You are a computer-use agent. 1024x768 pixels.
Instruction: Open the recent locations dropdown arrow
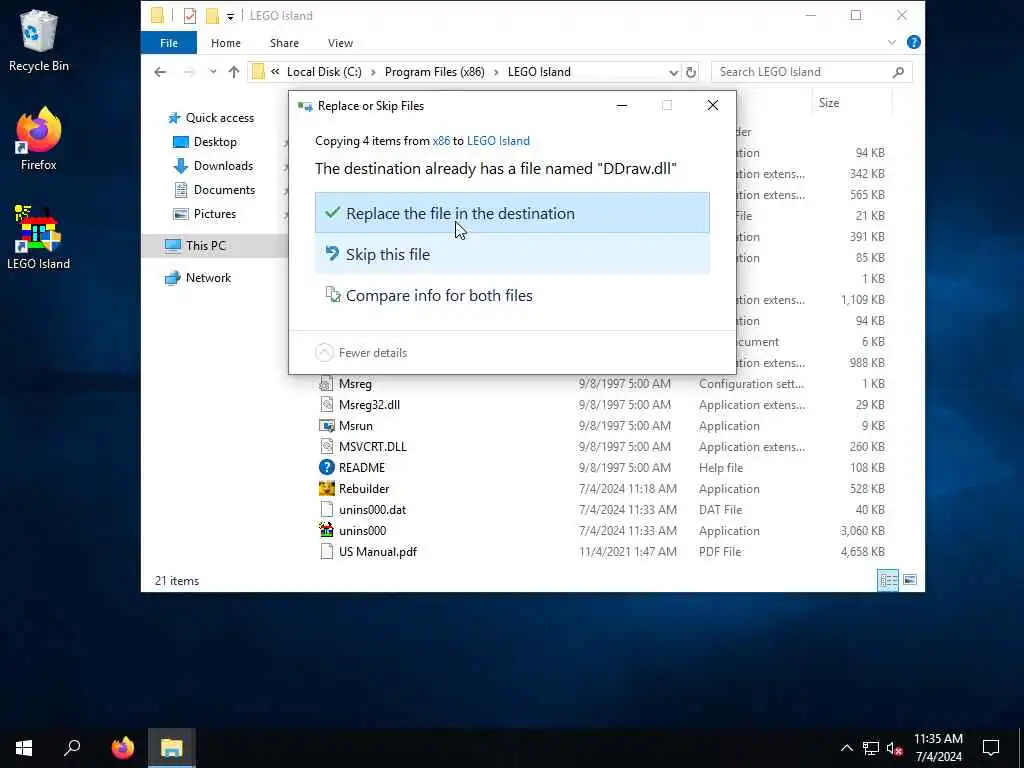coord(213,72)
